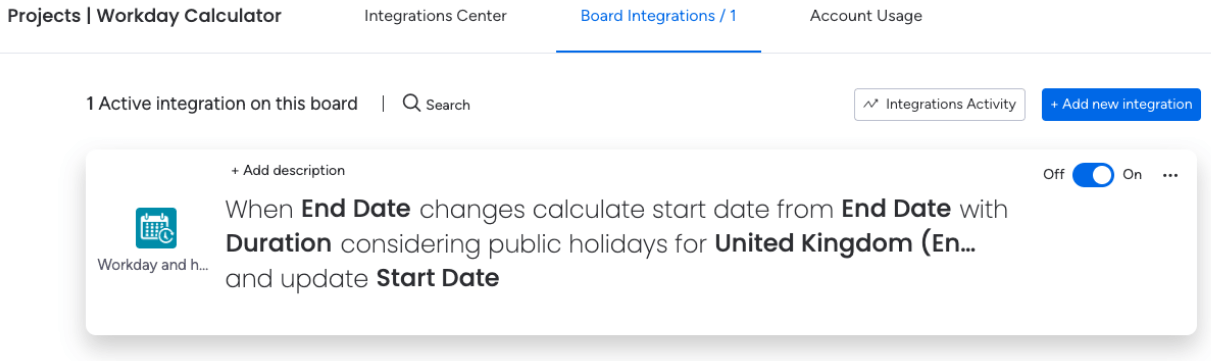Select first End Date field in recipe
Screen dimensions: 1211x361
(x=356, y=209)
